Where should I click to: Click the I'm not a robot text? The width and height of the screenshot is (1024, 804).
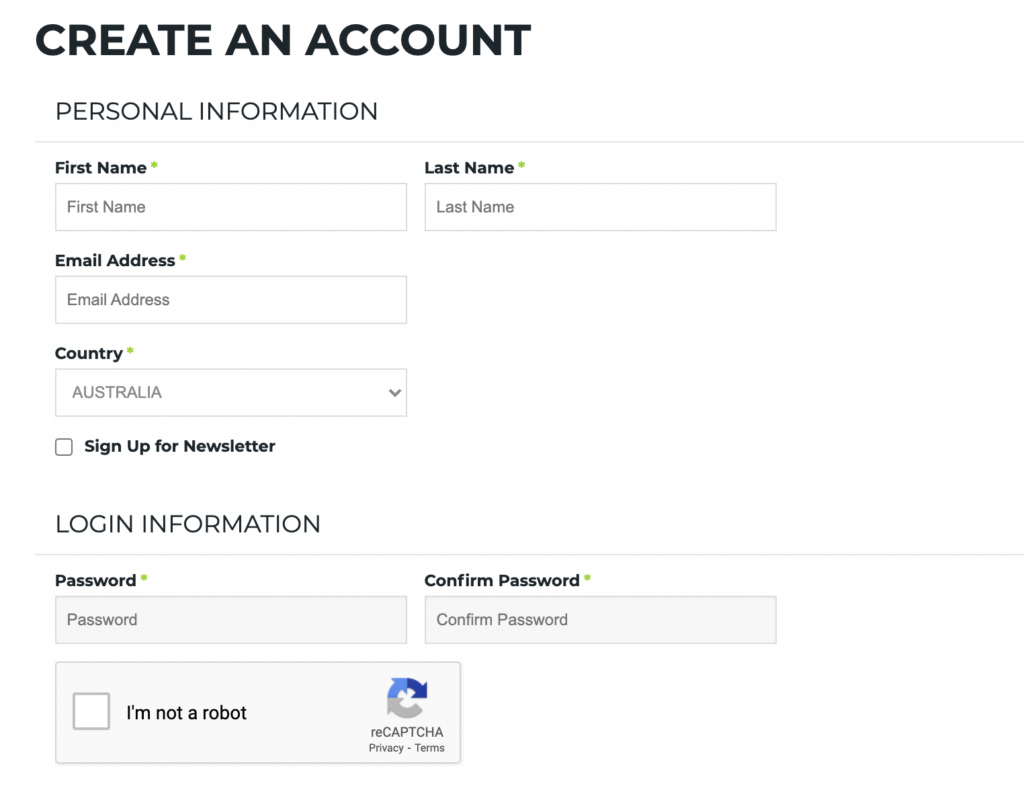click(186, 713)
